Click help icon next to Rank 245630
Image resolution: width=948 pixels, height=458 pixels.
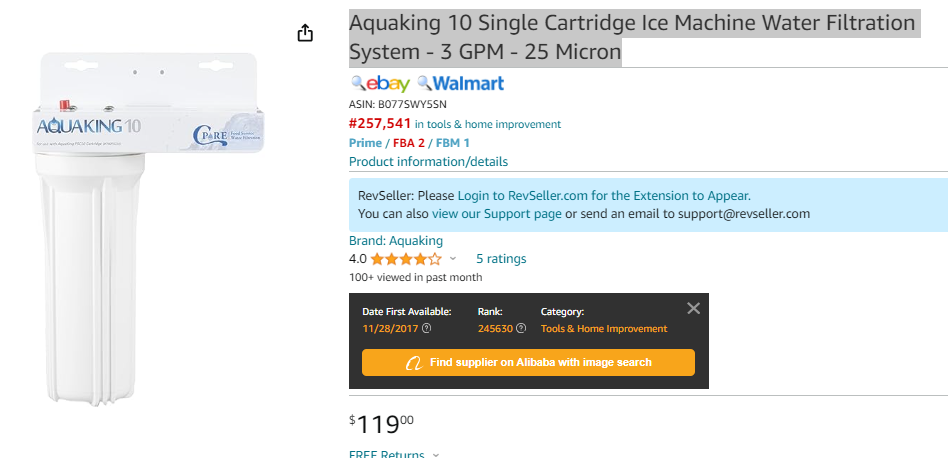[521, 329]
